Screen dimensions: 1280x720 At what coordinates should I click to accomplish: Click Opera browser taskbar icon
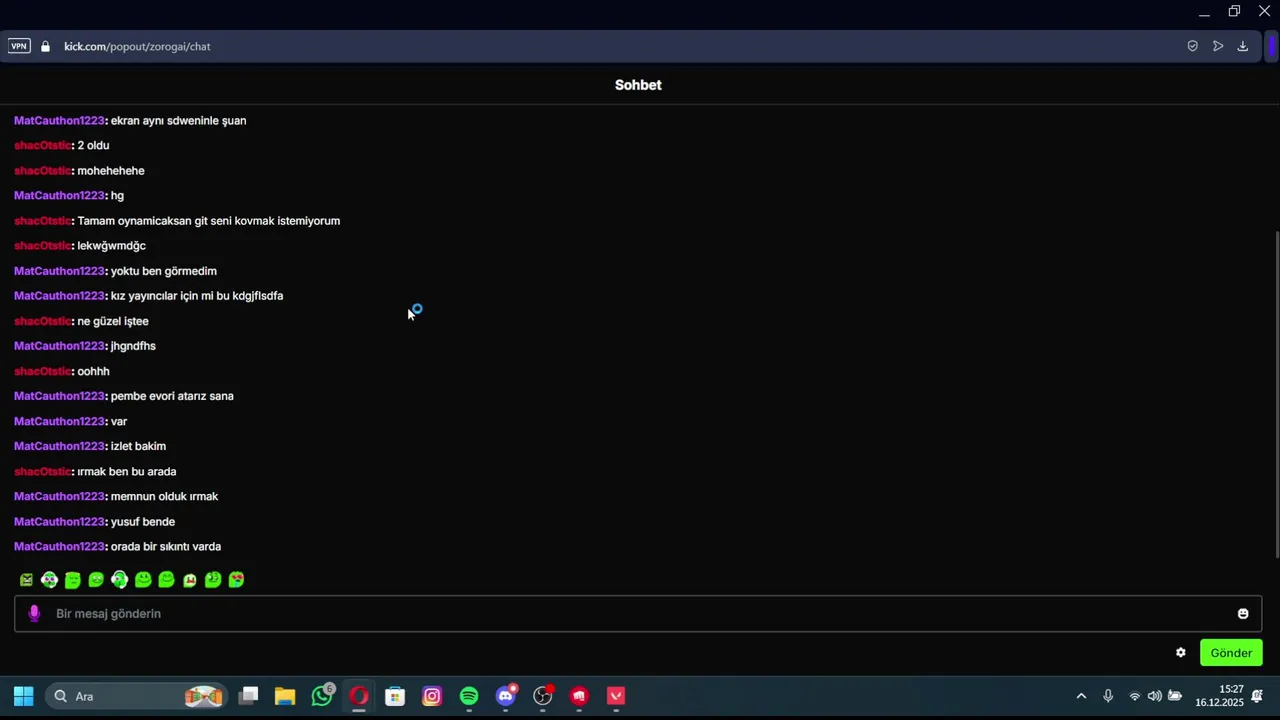(359, 696)
